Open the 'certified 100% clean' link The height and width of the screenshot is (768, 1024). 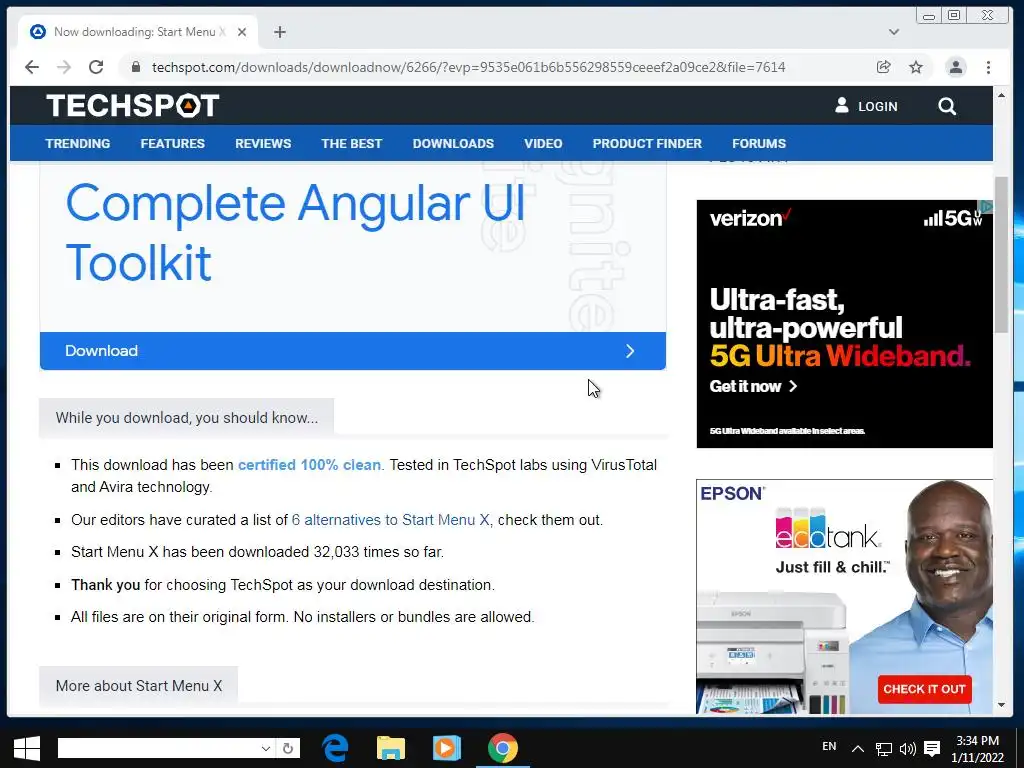point(310,465)
